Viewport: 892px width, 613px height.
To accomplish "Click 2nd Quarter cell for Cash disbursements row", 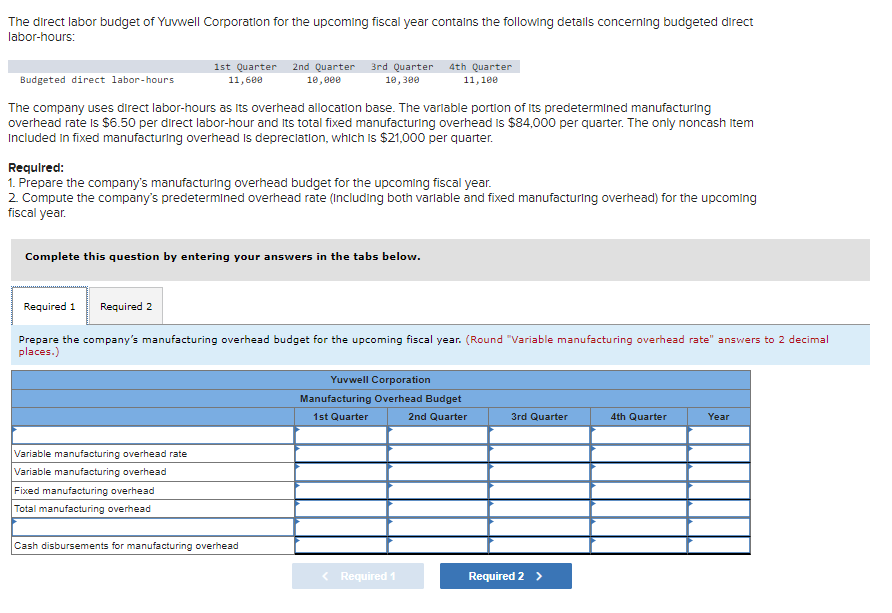I will 438,545.
